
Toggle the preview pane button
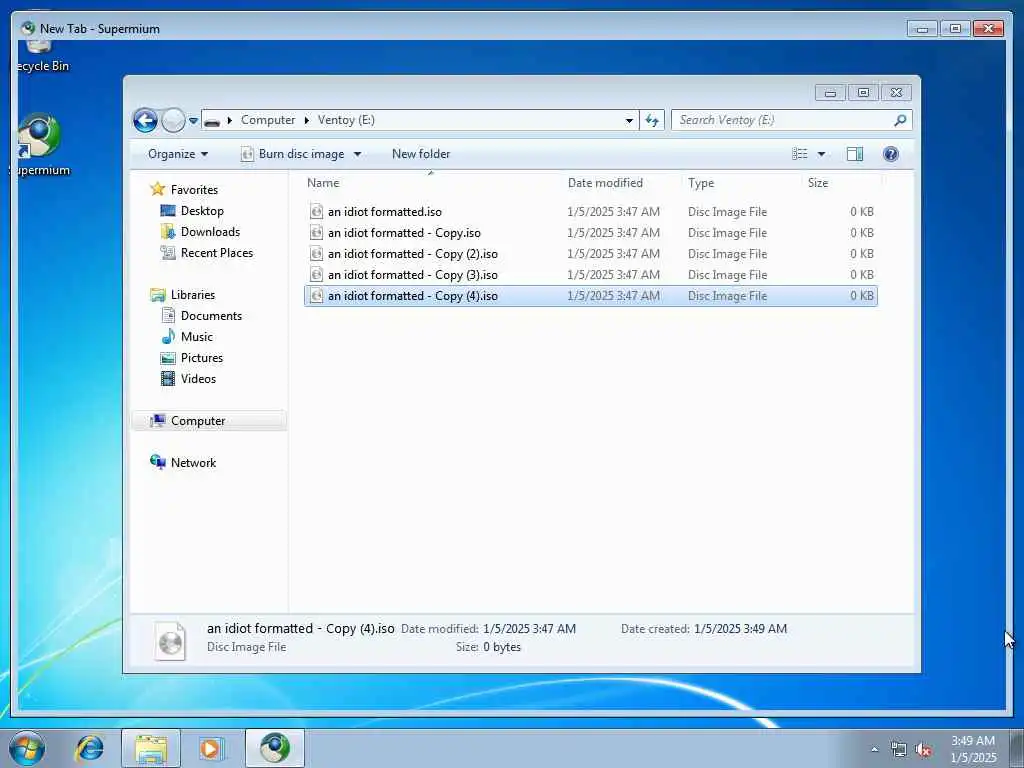855,154
